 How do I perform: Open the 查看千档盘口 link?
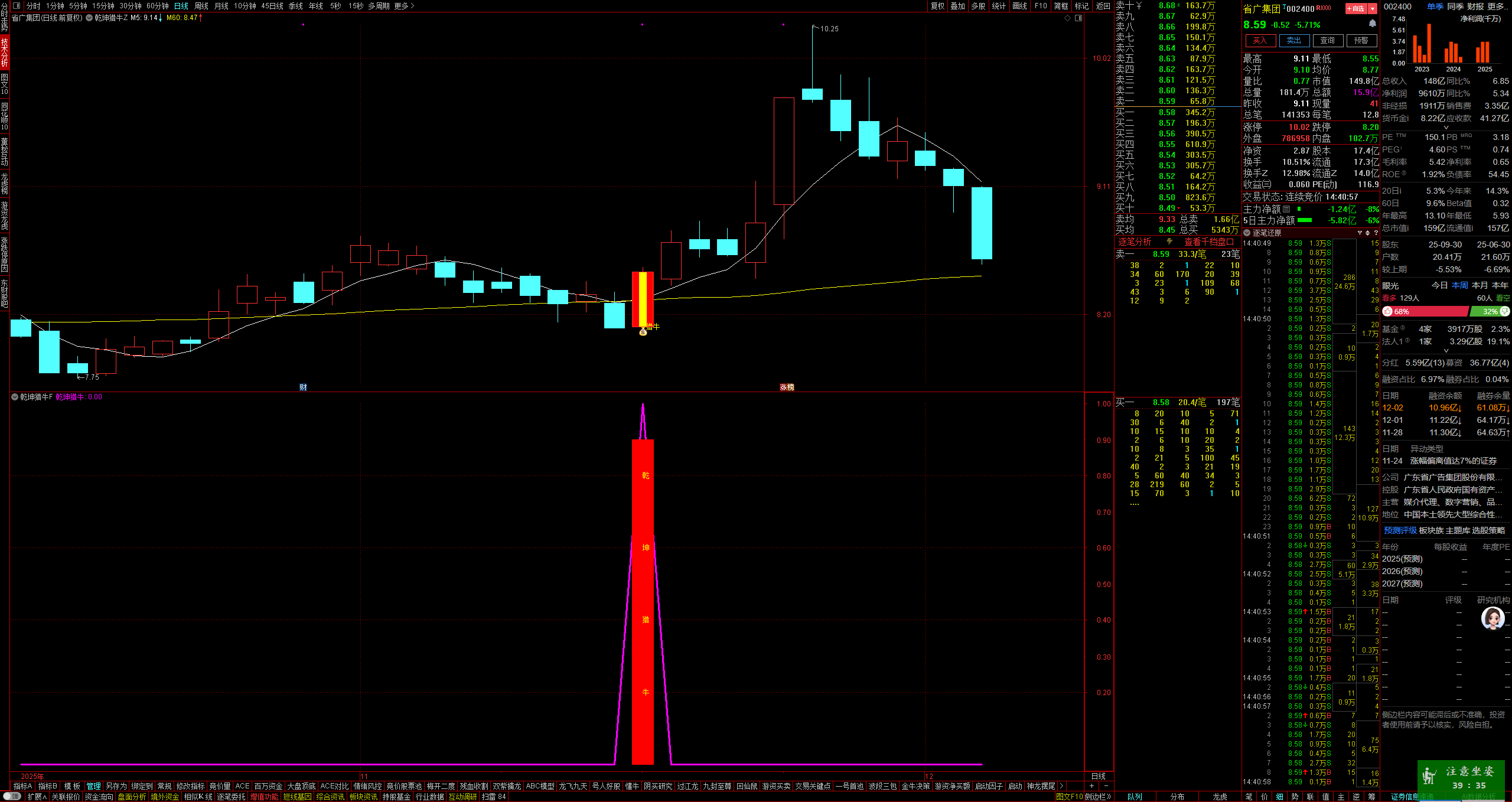coord(1208,242)
